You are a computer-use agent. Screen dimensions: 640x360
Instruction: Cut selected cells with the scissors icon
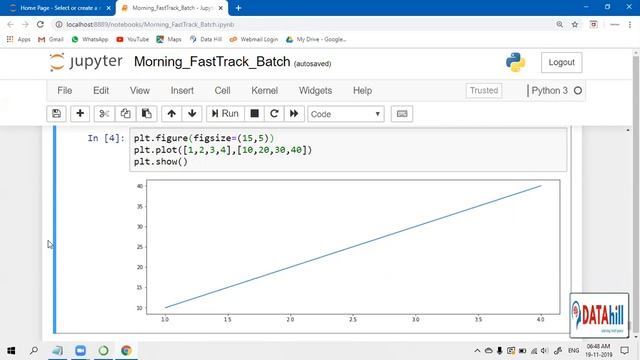(104, 114)
